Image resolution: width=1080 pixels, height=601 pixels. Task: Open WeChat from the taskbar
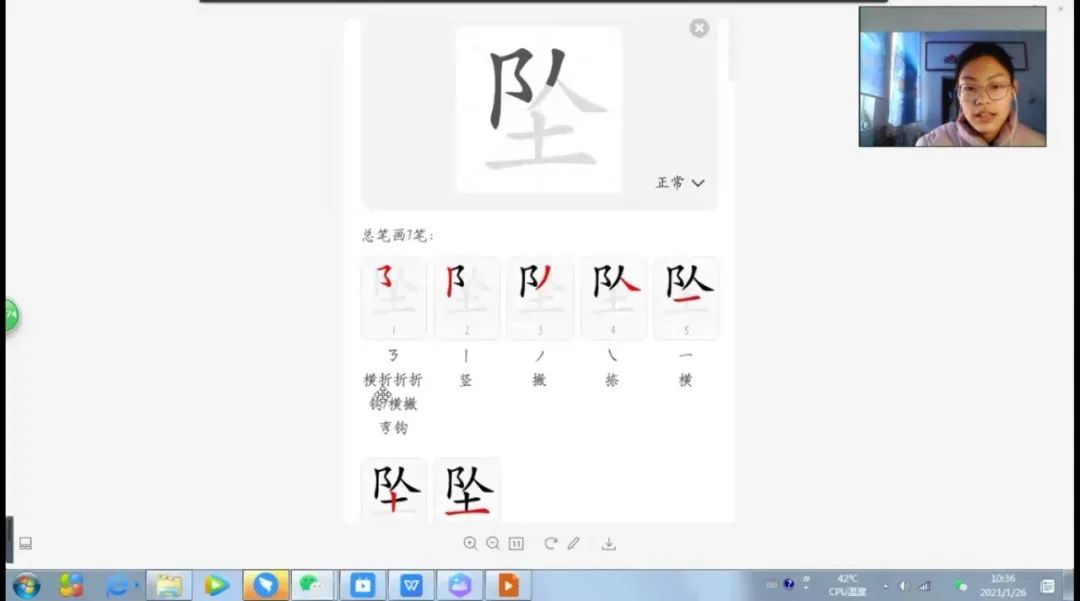(312, 585)
